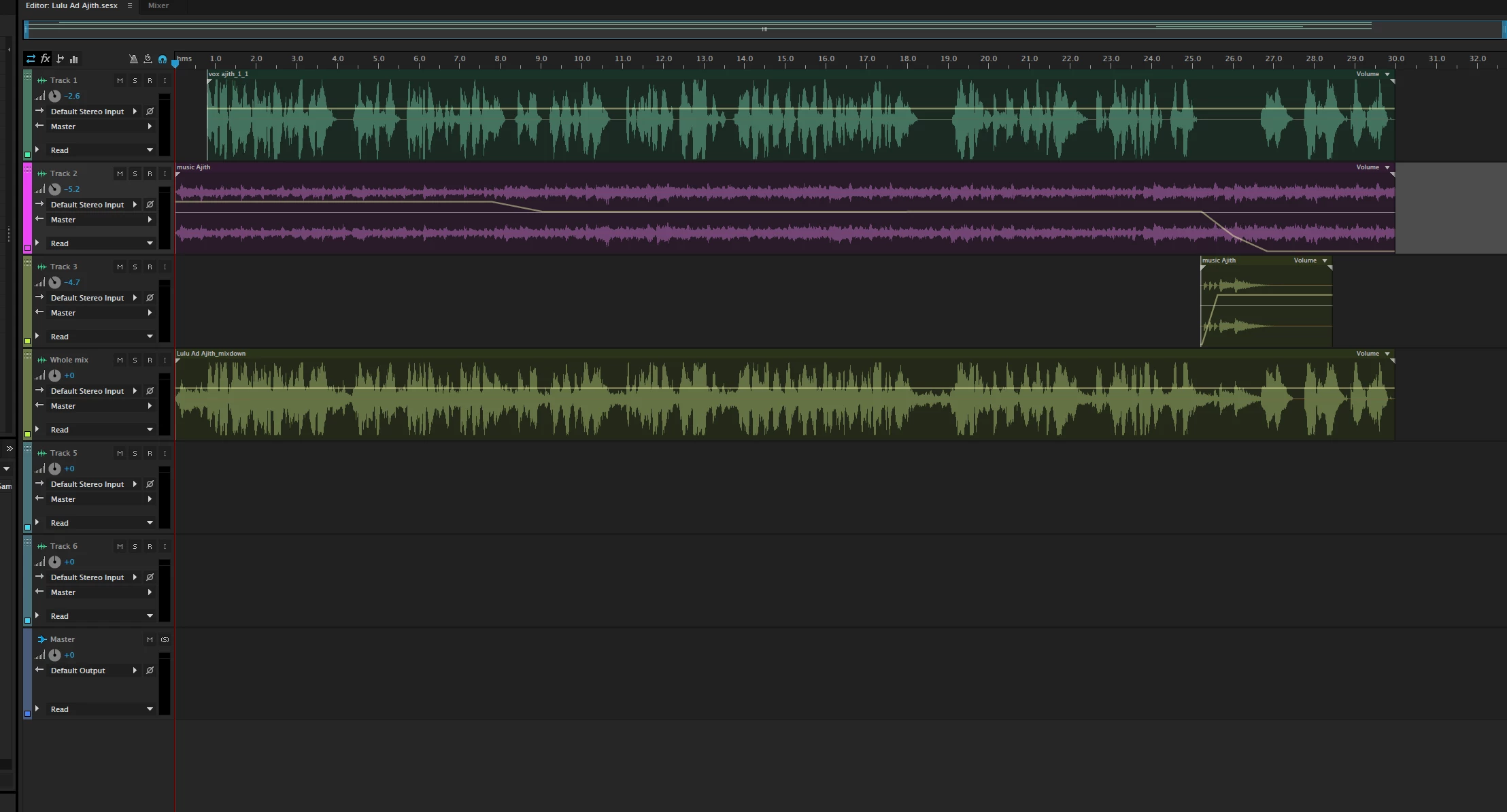
Task: Mute Track 1 with the M button
Action: (x=120, y=80)
